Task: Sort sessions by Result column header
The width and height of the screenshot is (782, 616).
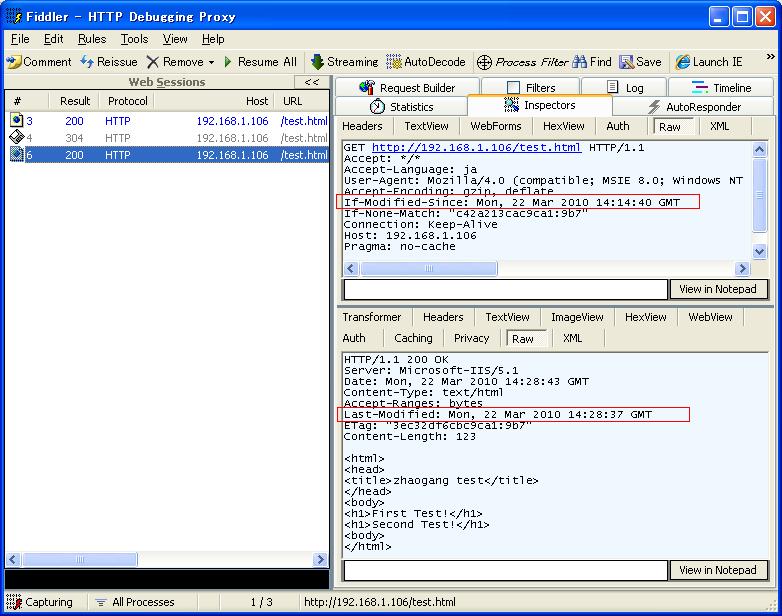Action: pyautogui.click(x=75, y=101)
